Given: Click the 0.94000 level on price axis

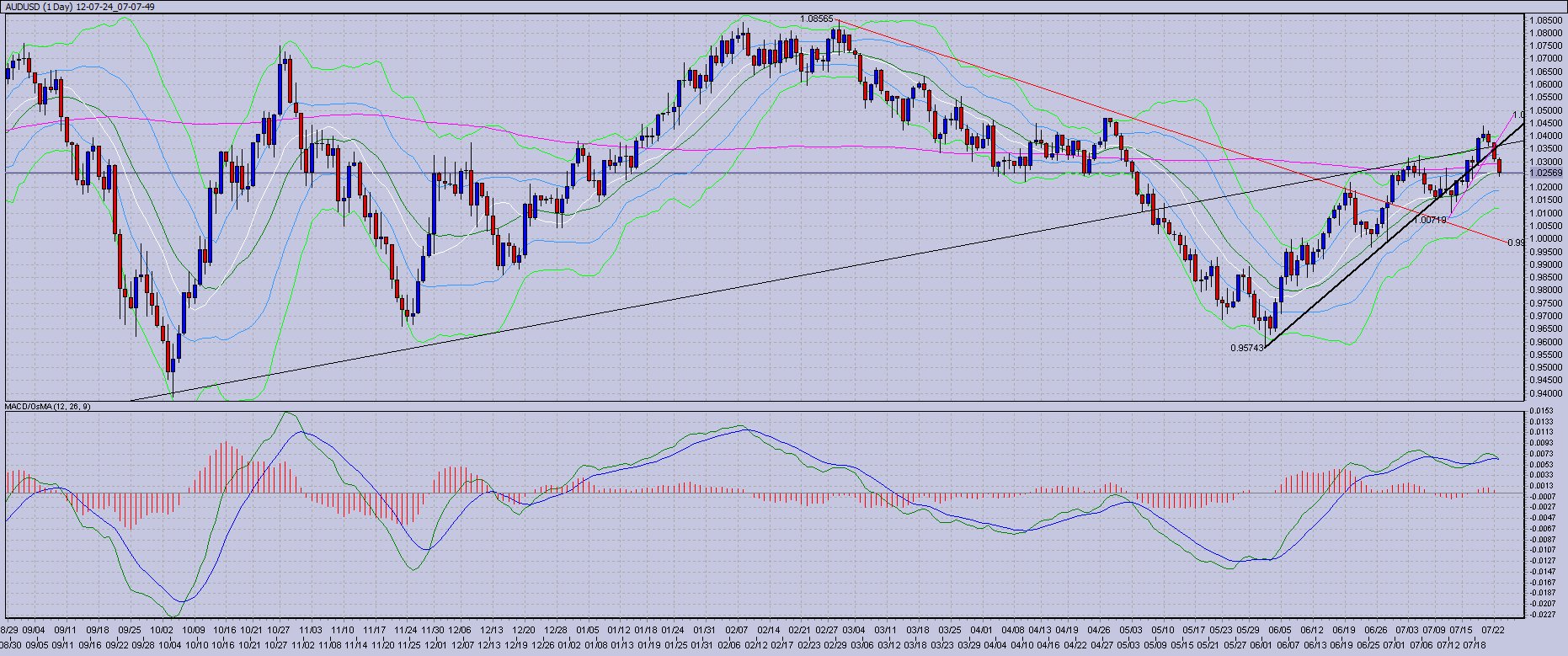Looking at the screenshot, I should 1546,393.
